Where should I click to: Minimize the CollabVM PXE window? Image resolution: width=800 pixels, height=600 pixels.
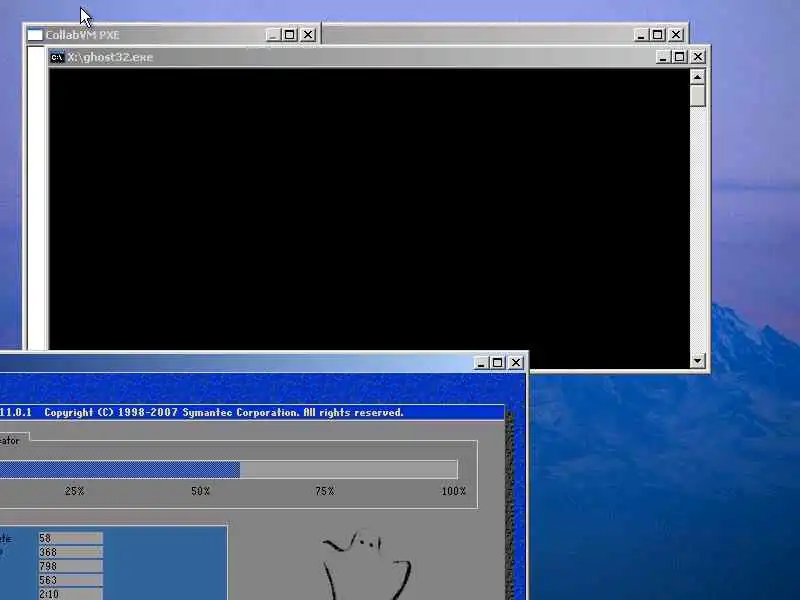(273, 35)
